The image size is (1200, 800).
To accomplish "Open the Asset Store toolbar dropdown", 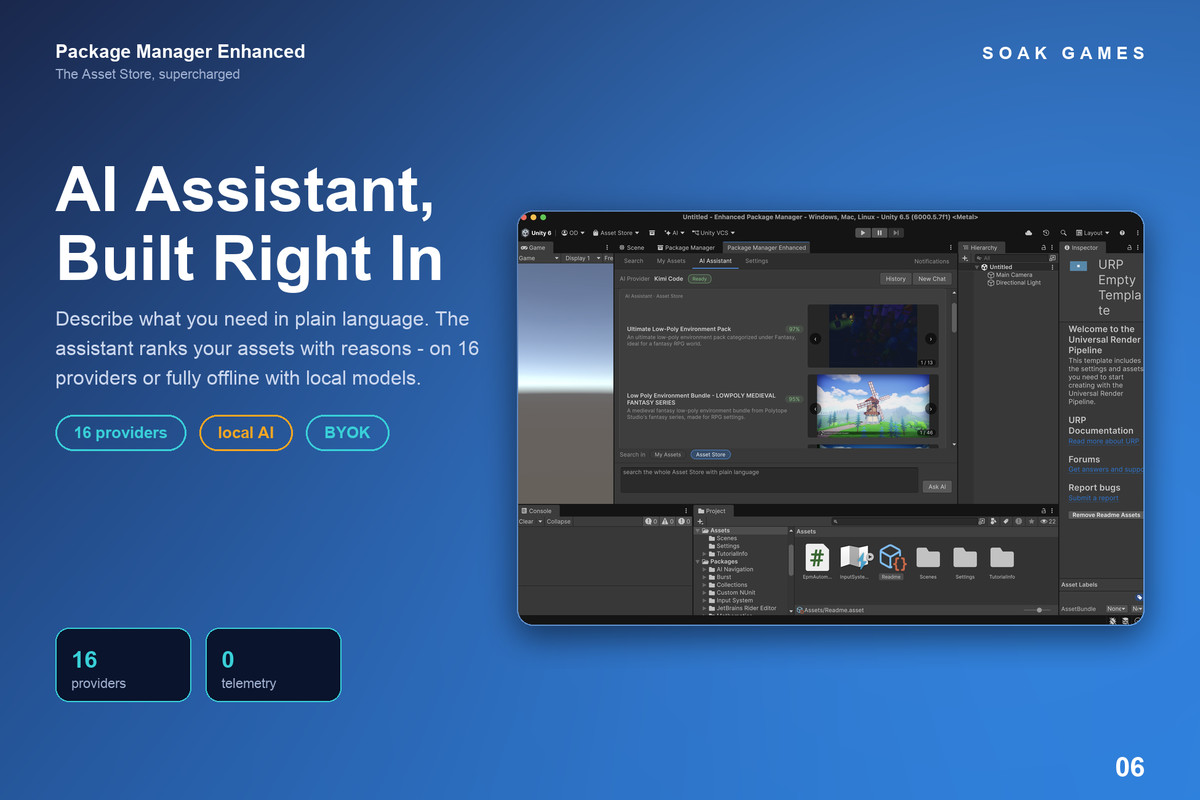I will tap(614, 233).
